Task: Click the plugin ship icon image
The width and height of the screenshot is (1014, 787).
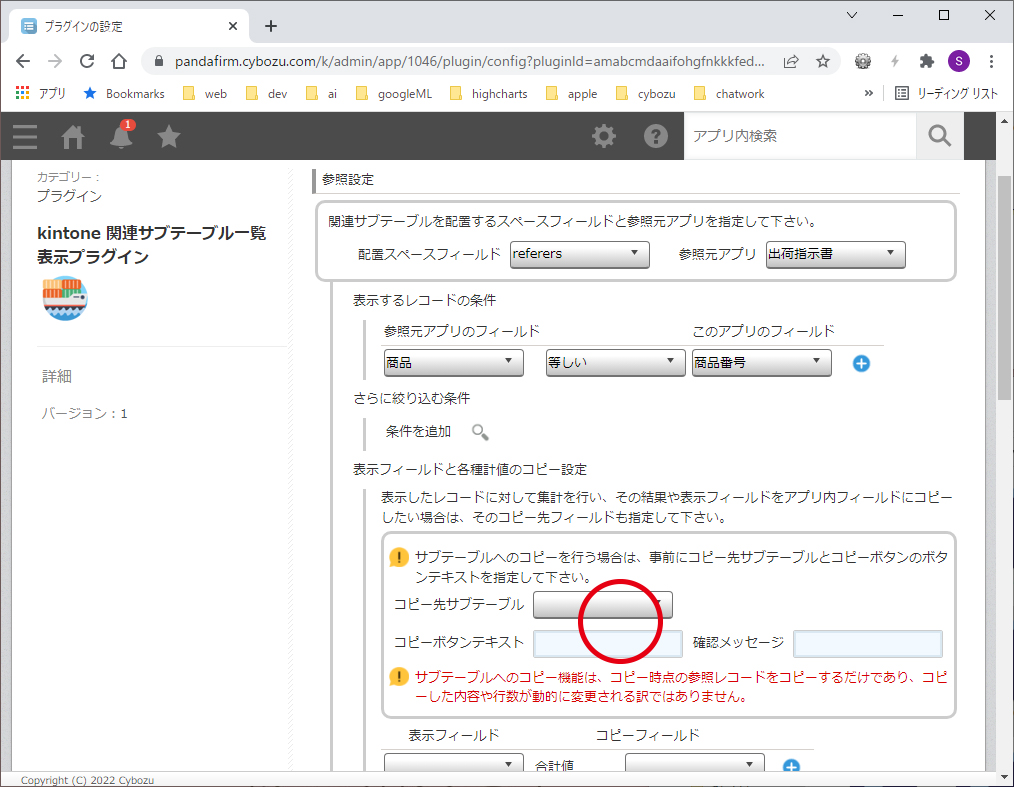Action: [65, 298]
